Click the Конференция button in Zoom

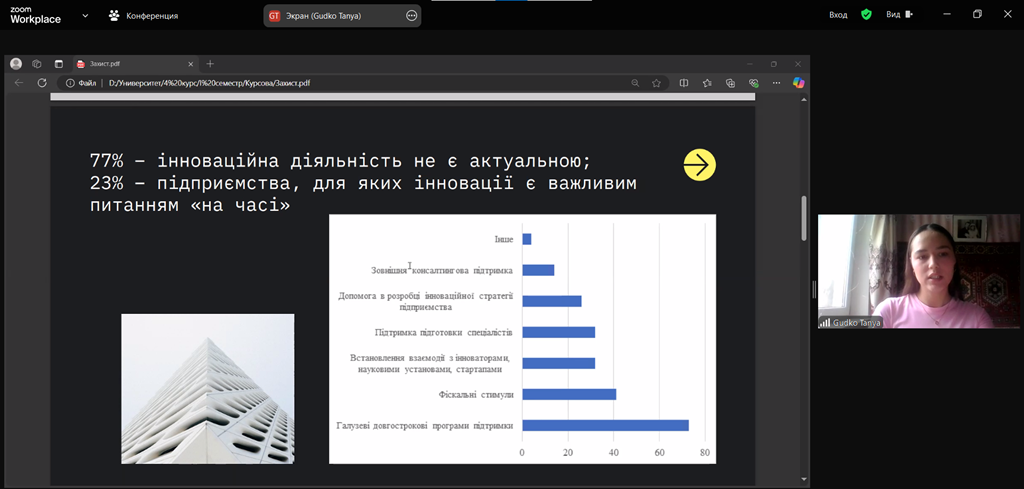click(x=144, y=16)
